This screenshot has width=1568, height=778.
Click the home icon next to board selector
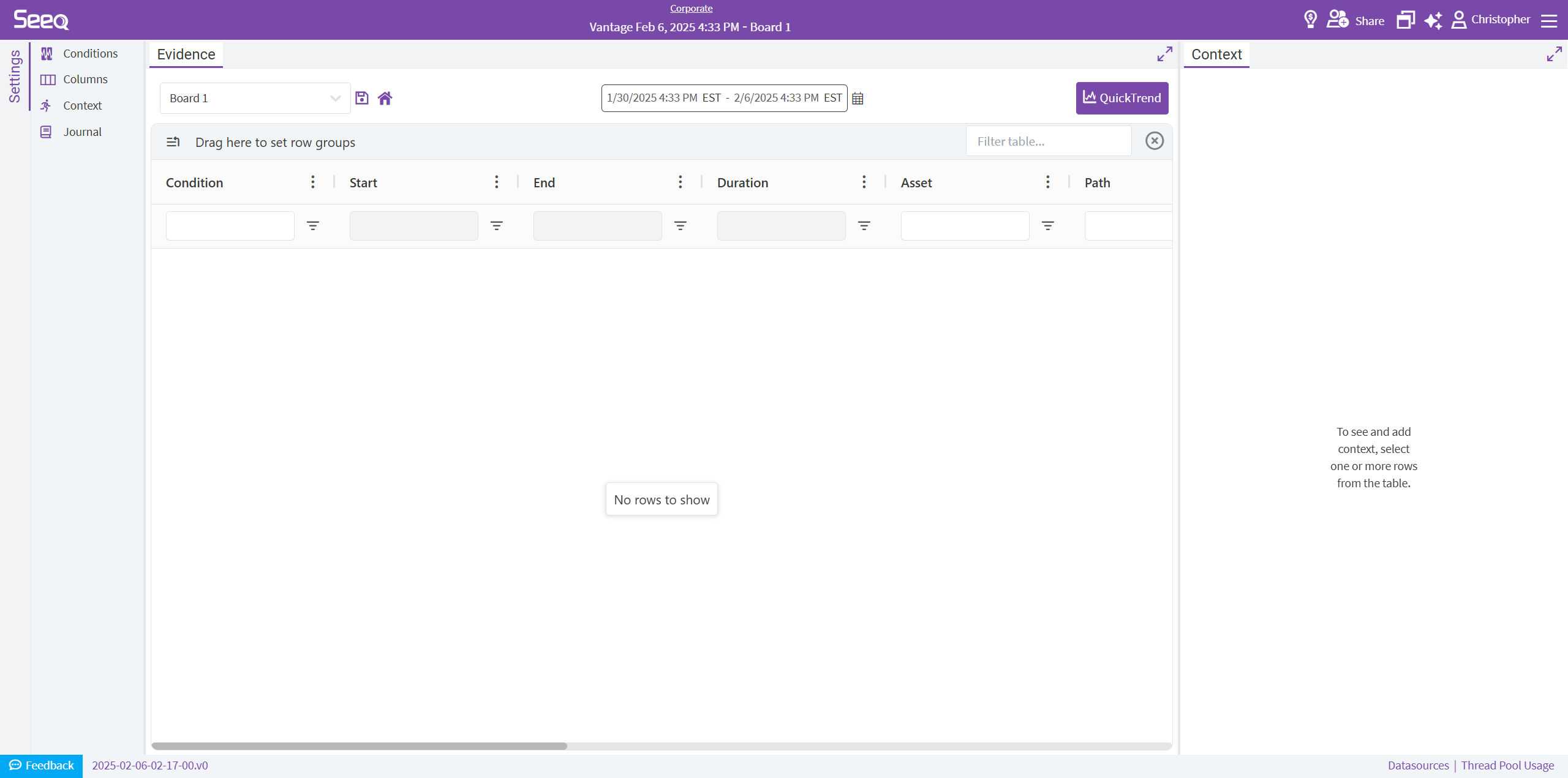[x=385, y=98]
